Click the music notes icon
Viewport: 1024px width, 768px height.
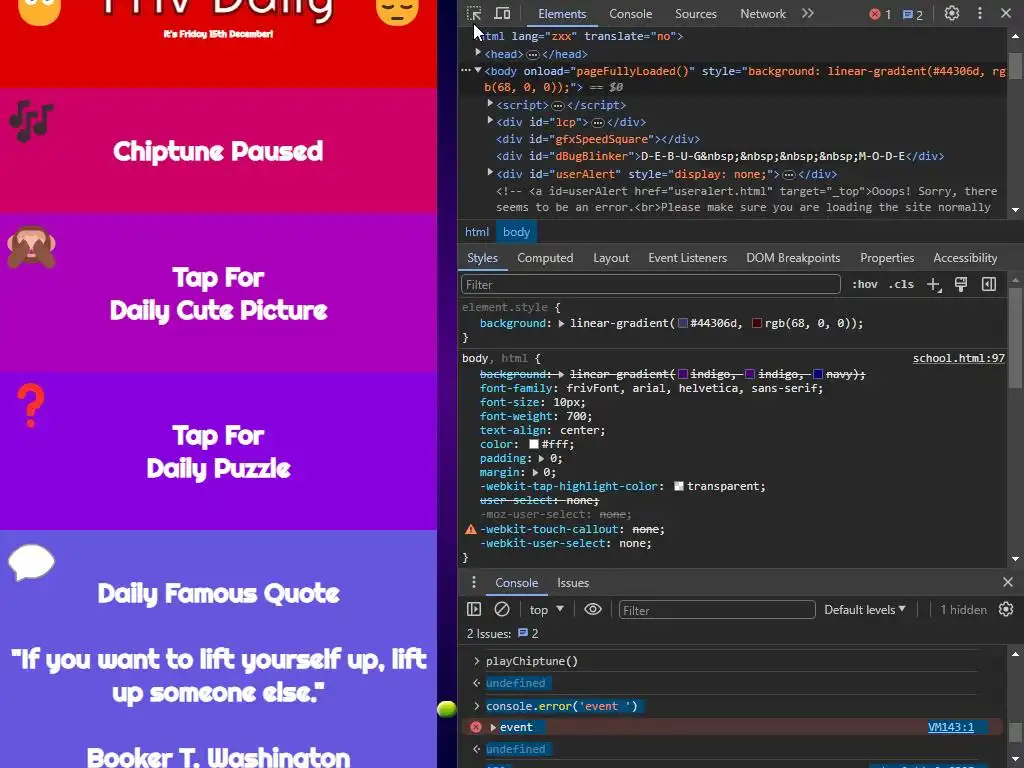tap(31, 121)
